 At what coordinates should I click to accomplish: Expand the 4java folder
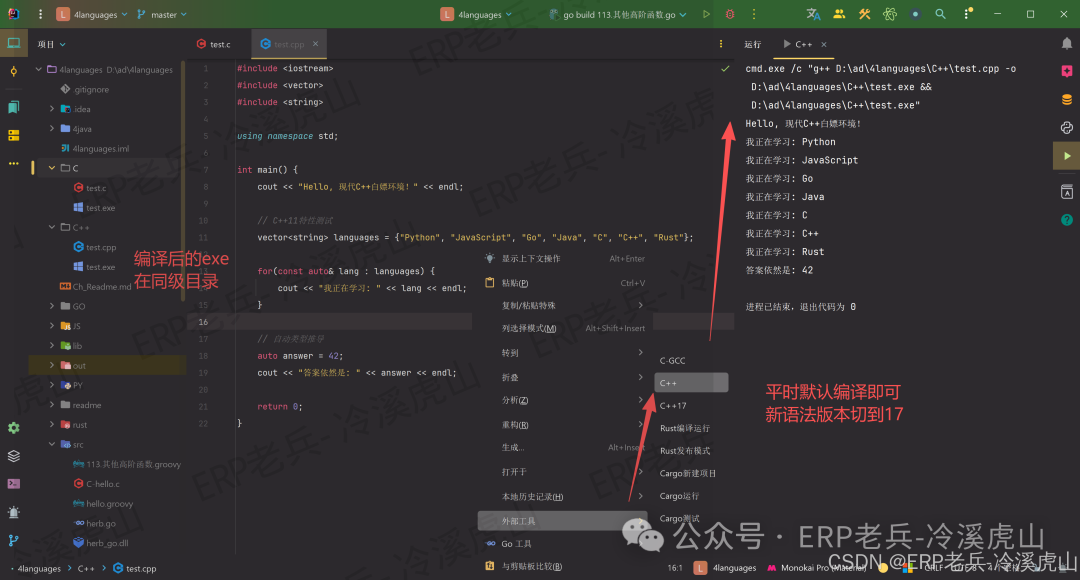(x=52, y=128)
